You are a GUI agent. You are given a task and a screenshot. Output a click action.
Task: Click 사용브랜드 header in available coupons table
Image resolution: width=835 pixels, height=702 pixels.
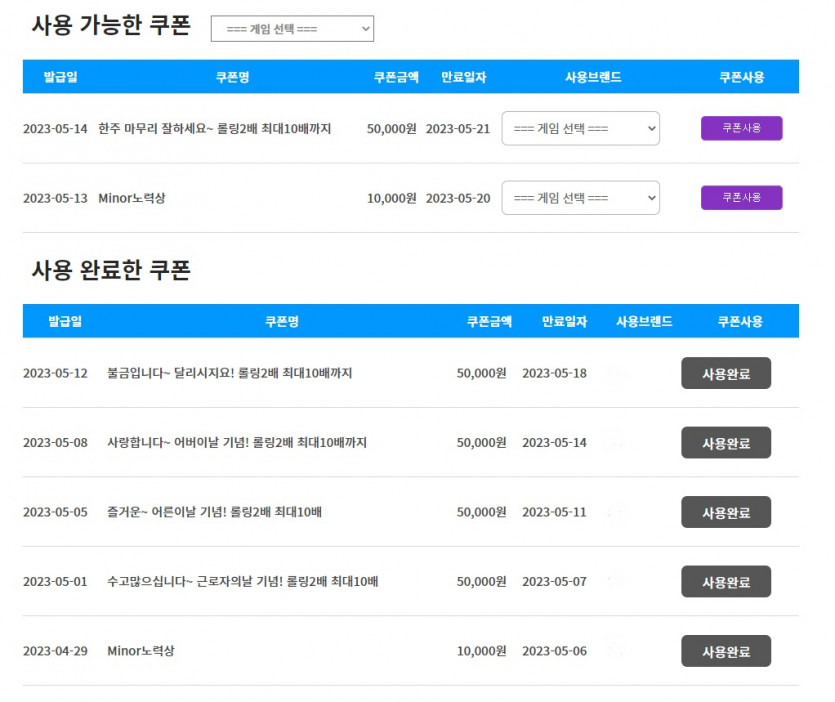[593, 77]
